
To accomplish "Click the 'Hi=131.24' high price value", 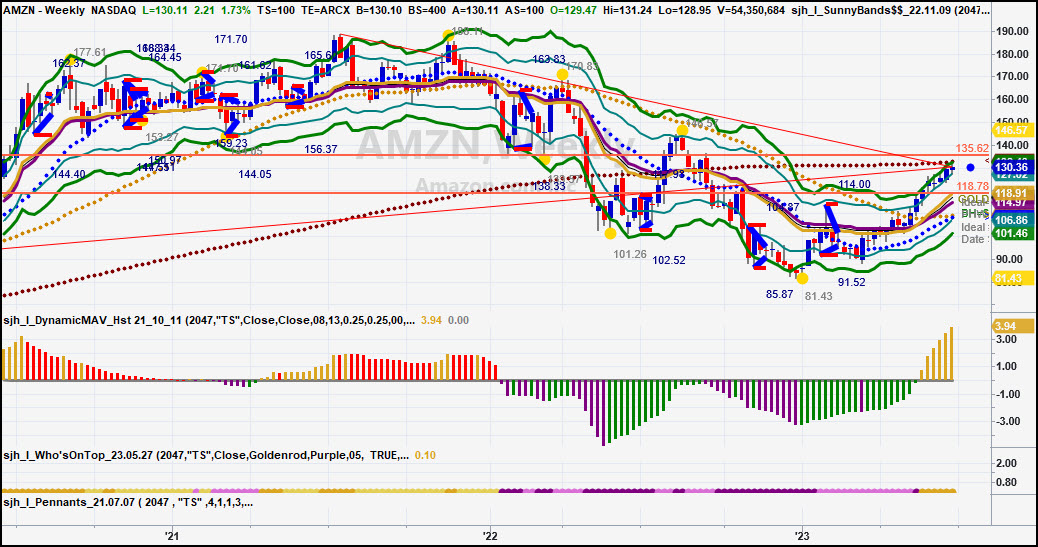I will (628, 11).
